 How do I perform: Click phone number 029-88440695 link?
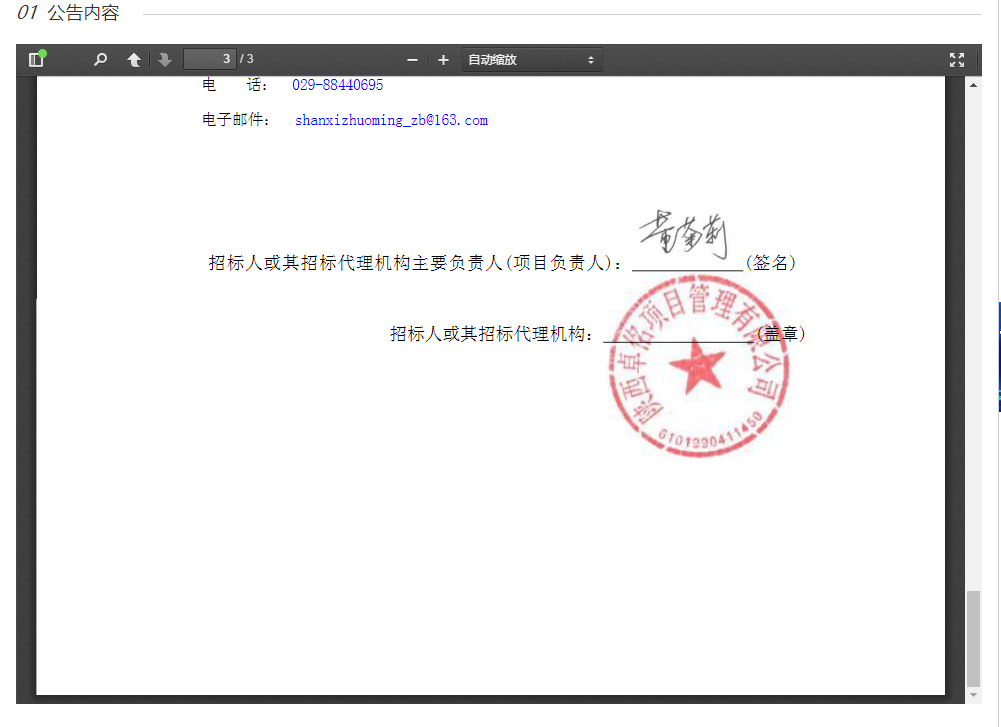coord(337,85)
